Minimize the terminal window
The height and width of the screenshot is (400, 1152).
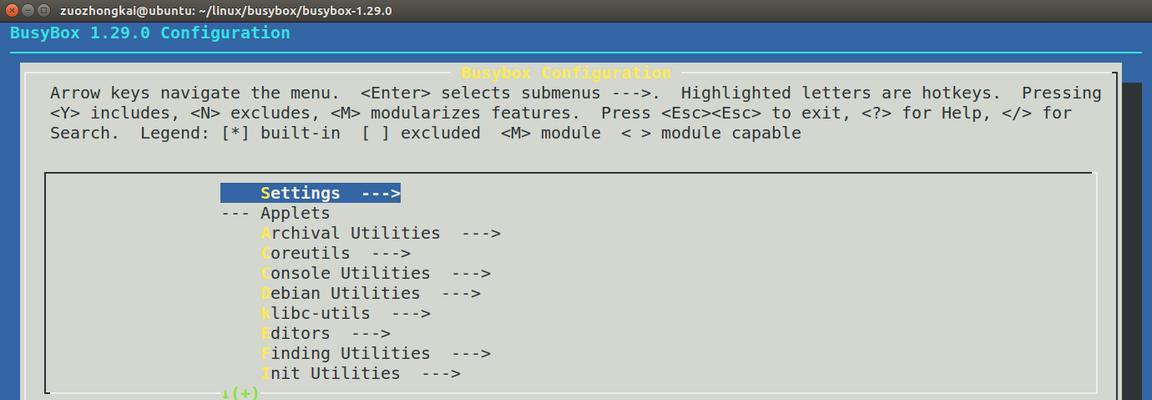pos(27,10)
